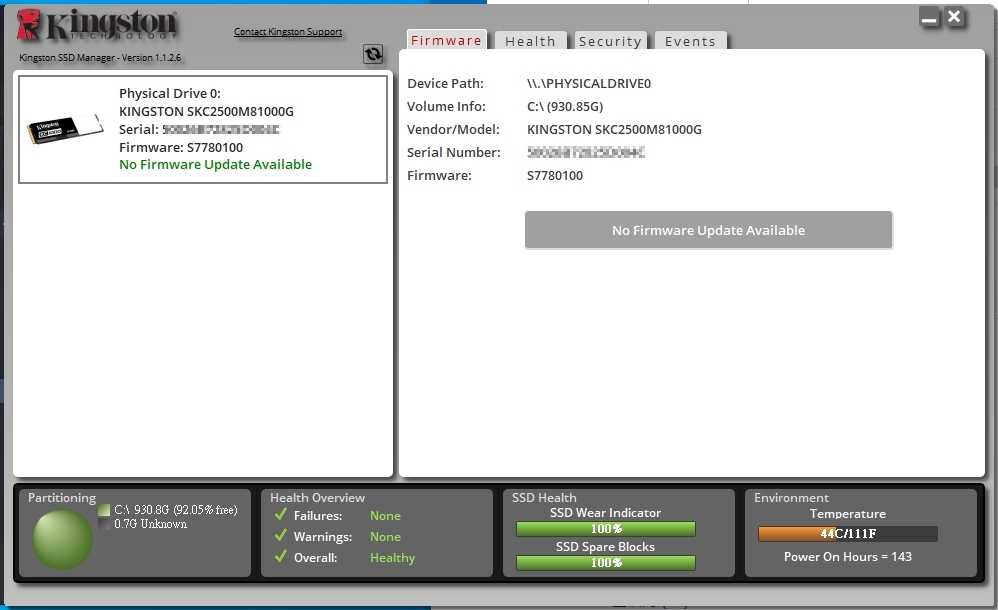Open the Contact Kingston Support link
The image size is (998, 610).
click(288, 31)
